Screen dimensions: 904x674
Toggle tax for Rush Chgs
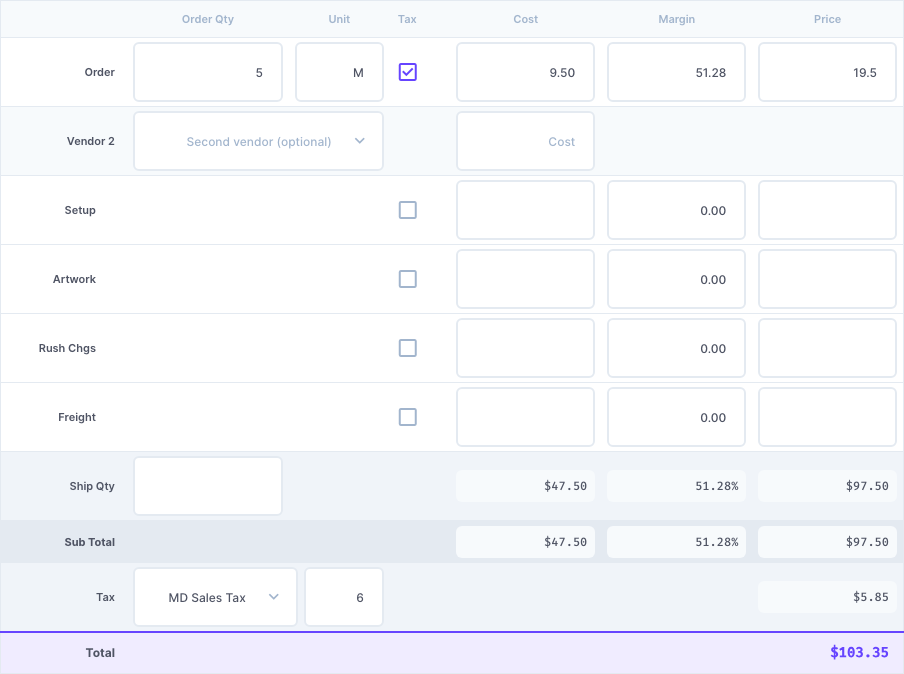coord(408,348)
